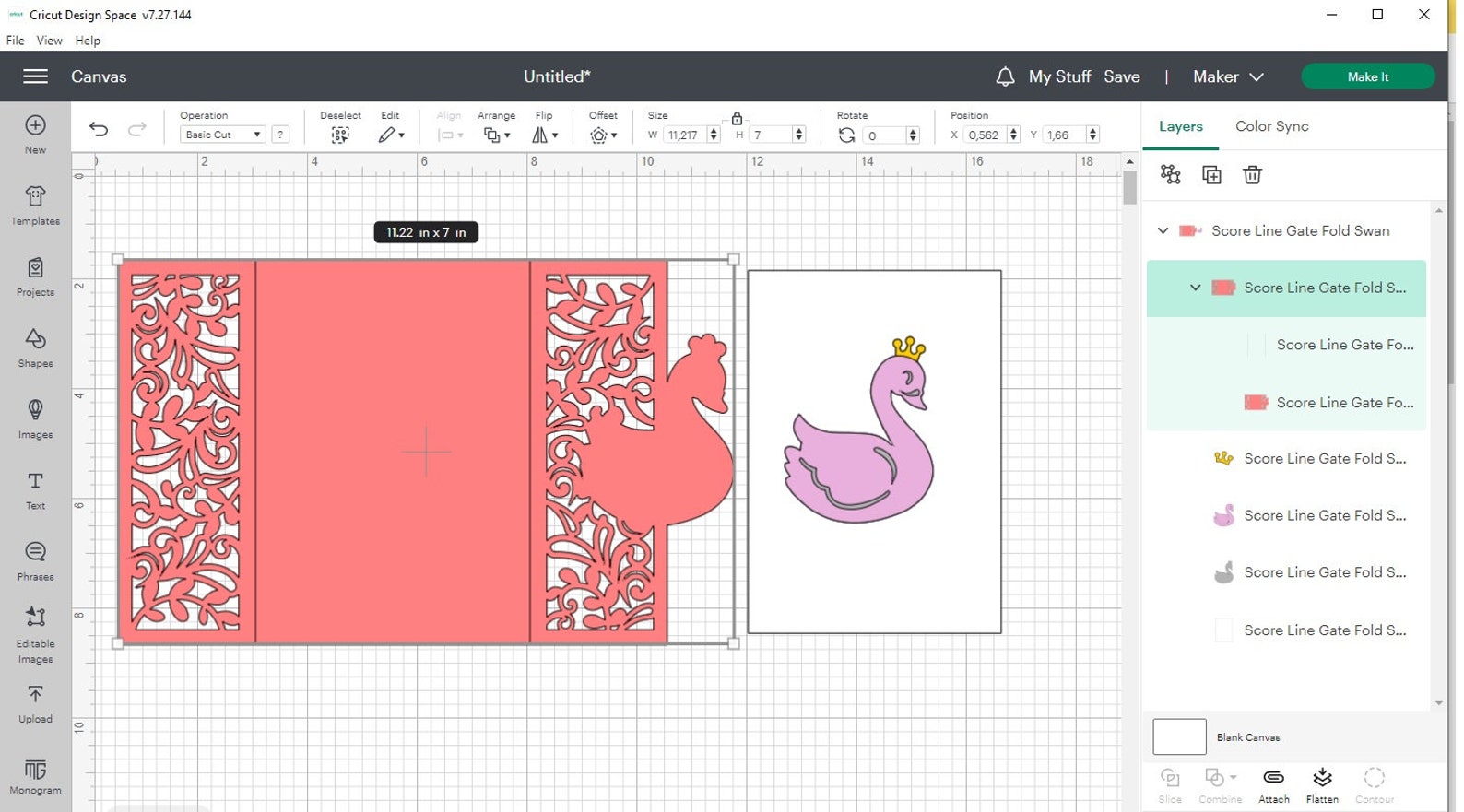Select the pink swan layer
Image resolution: width=1464 pixels, height=812 pixels.
(x=1286, y=515)
